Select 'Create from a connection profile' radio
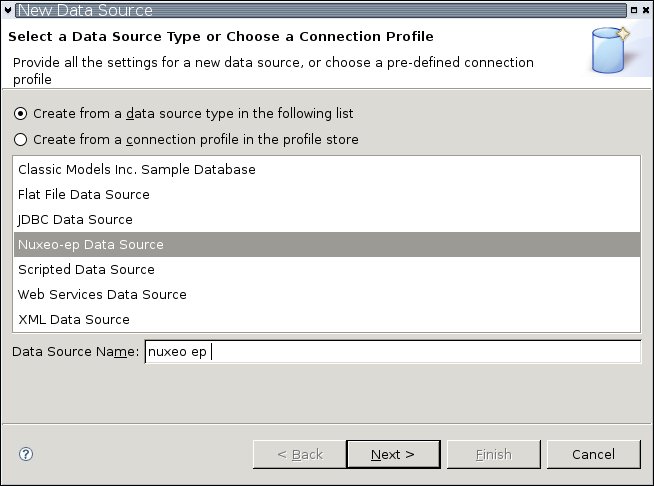The width and height of the screenshot is (654, 486). tap(21, 139)
